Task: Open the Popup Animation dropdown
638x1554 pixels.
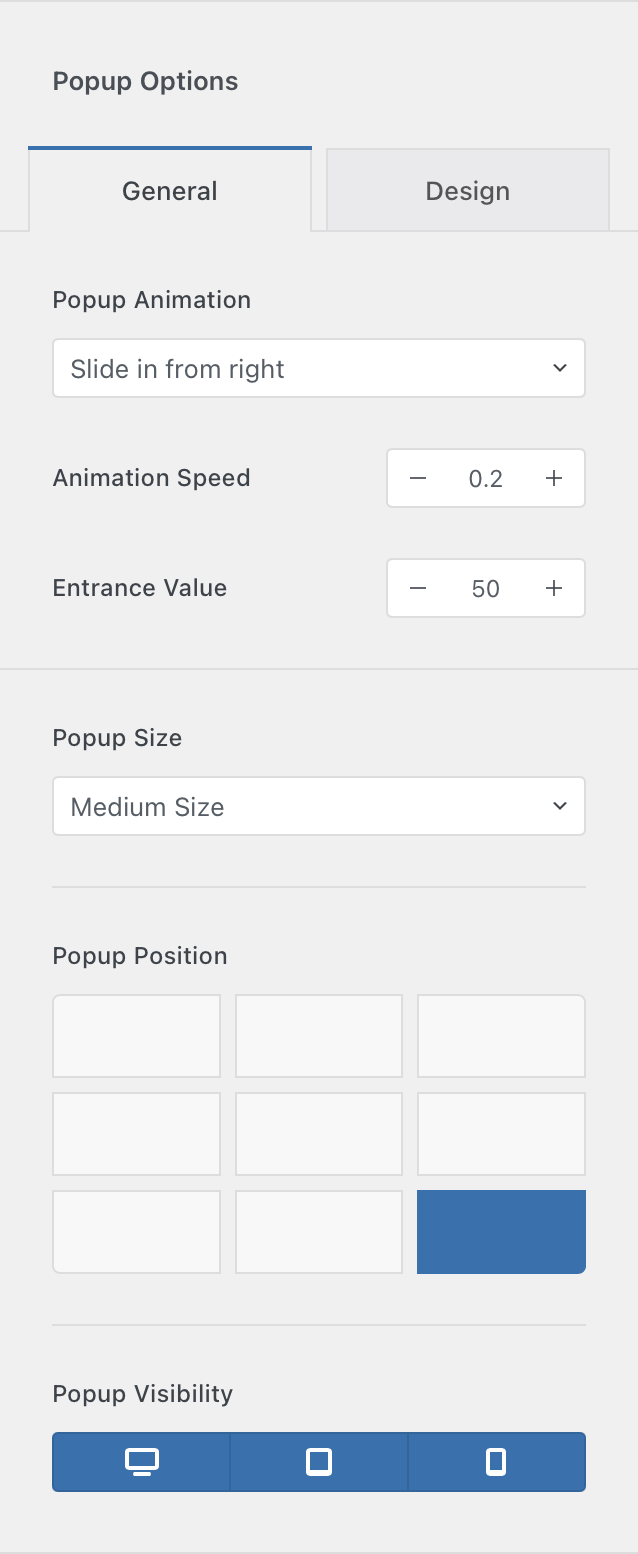Action: [x=319, y=368]
